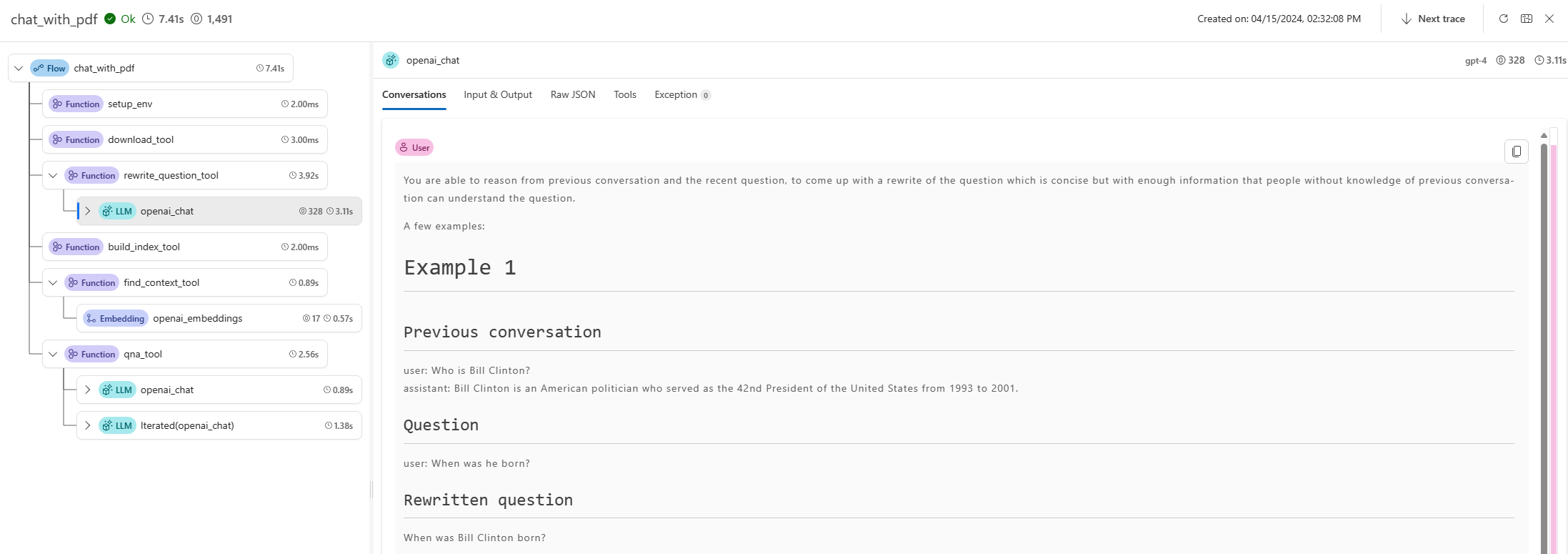This screenshot has width=1568, height=554.
Task: Collapse the find_context_tool node
Action: 53,283
